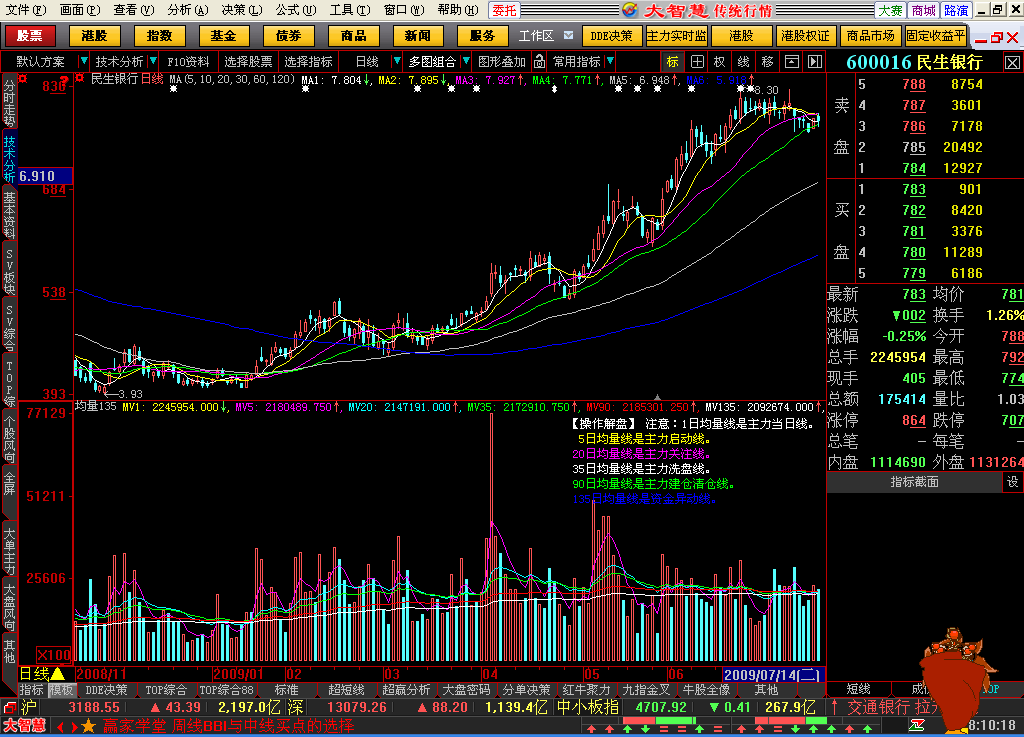
Task: Click the Dazhihui globe logo in title bar
Action: pos(630,10)
